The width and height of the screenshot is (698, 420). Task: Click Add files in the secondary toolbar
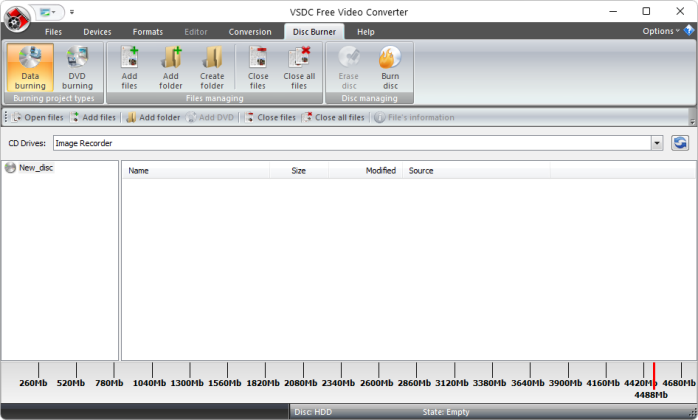[x=93, y=118]
